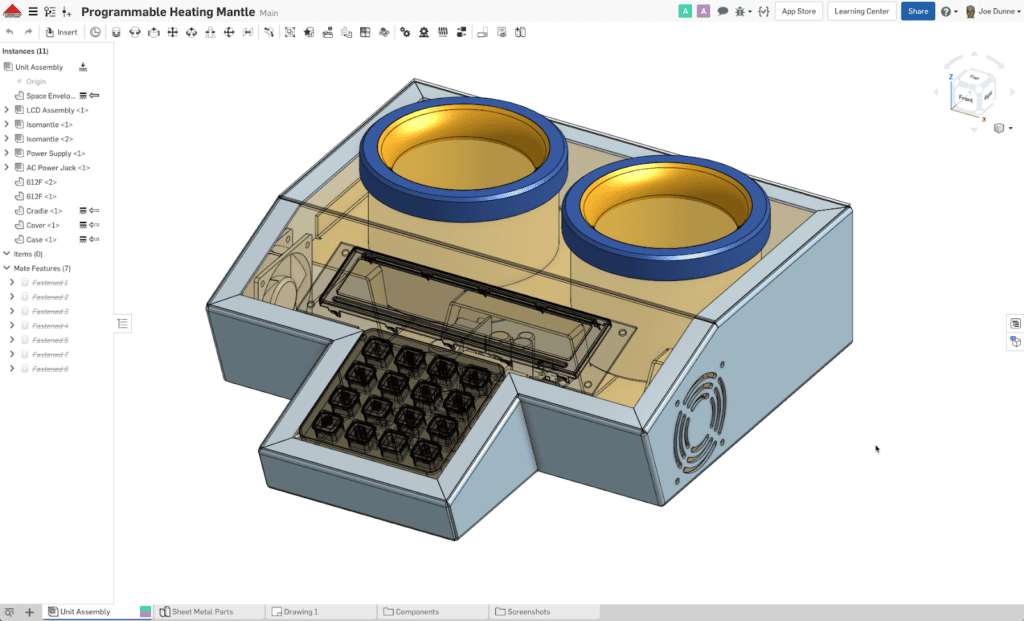The height and width of the screenshot is (621, 1024).
Task: Click the plus to insert a new tab
Action: coord(30,611)
